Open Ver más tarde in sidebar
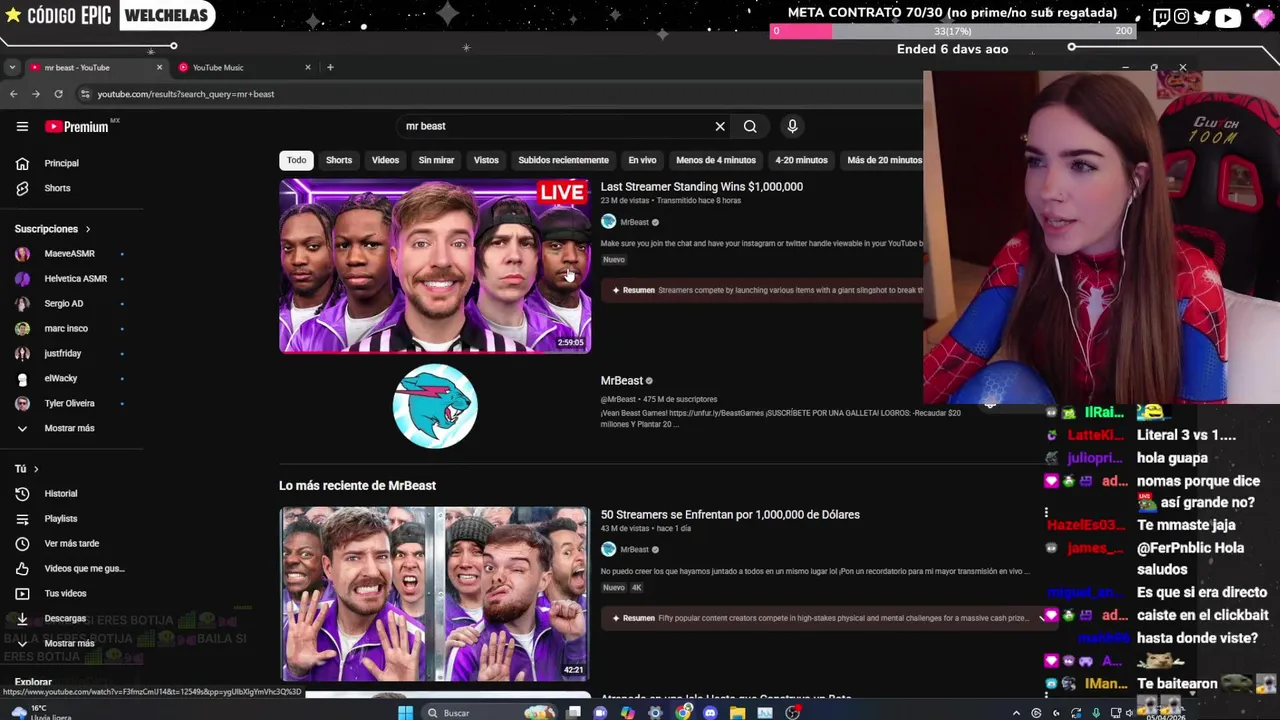This screenshot has width=1280, height=720. point(70,543)
